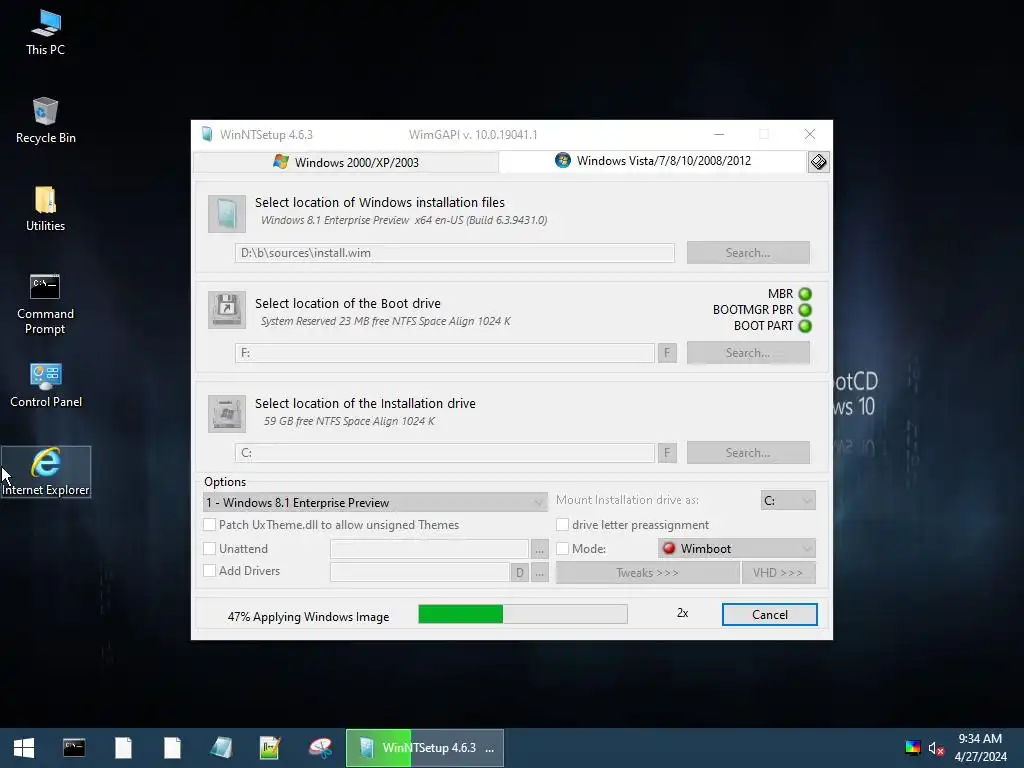The image size is (1024, 768).
Task: Open This PC desktop icon
Action: 45,33
